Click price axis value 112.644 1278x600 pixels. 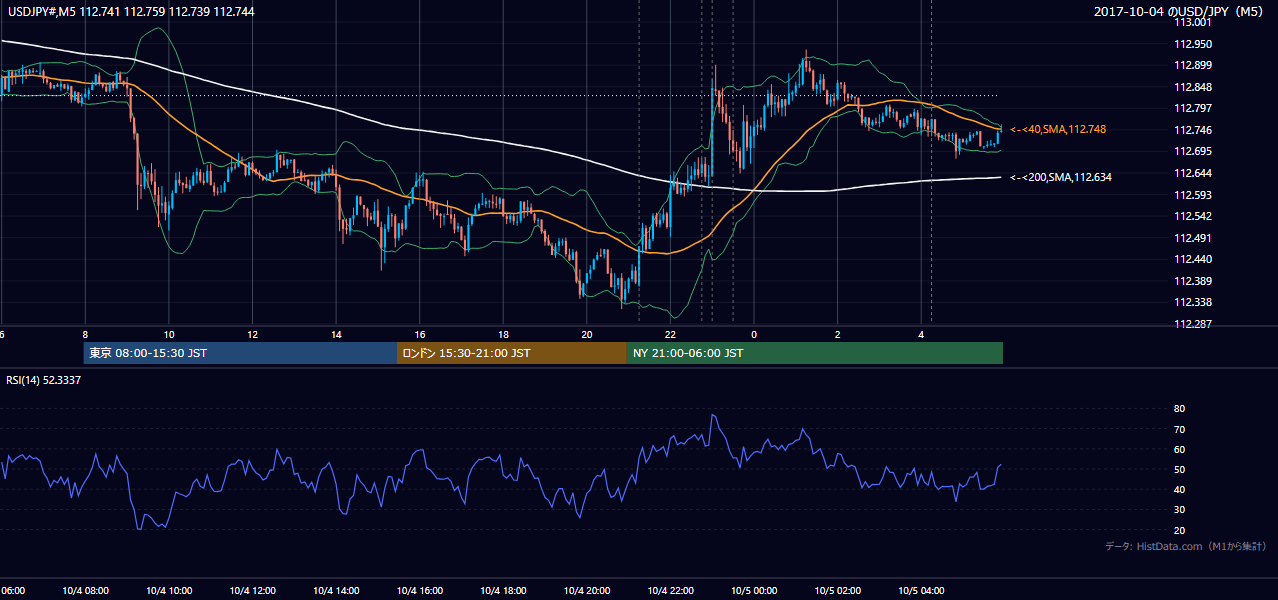coord(1195,173)
